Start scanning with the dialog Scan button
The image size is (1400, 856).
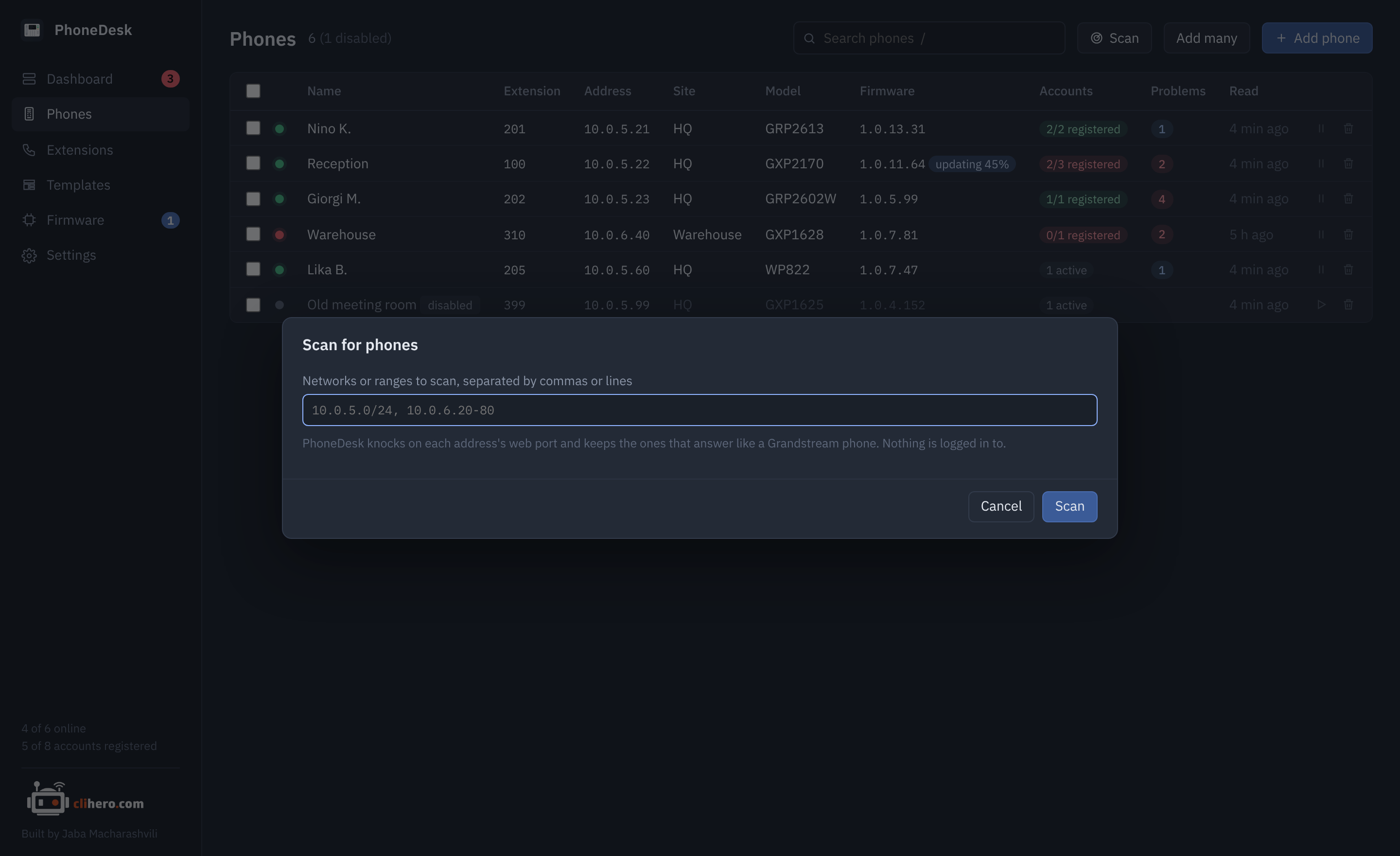(1069, 506)
